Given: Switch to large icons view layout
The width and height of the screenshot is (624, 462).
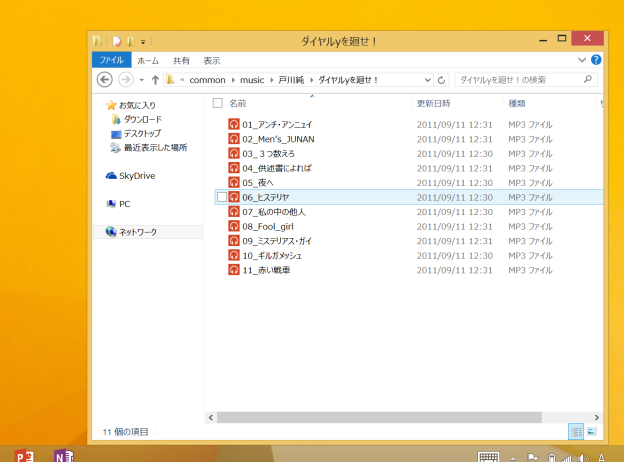Looking at the screenshot, I should point(592,431).
